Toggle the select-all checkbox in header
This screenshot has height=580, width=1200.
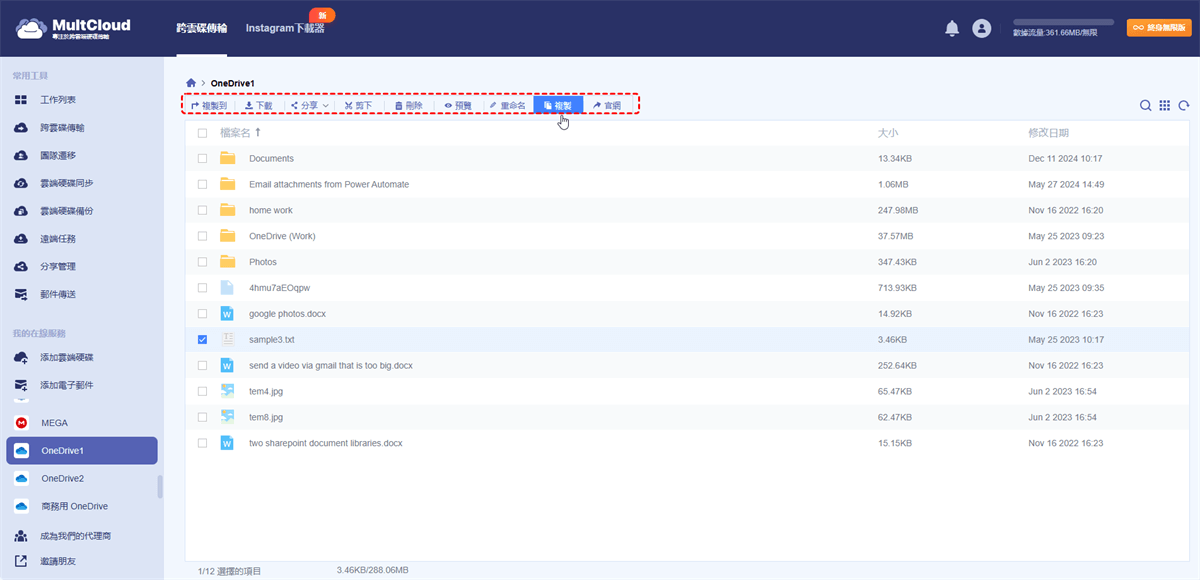pos(202,133)
